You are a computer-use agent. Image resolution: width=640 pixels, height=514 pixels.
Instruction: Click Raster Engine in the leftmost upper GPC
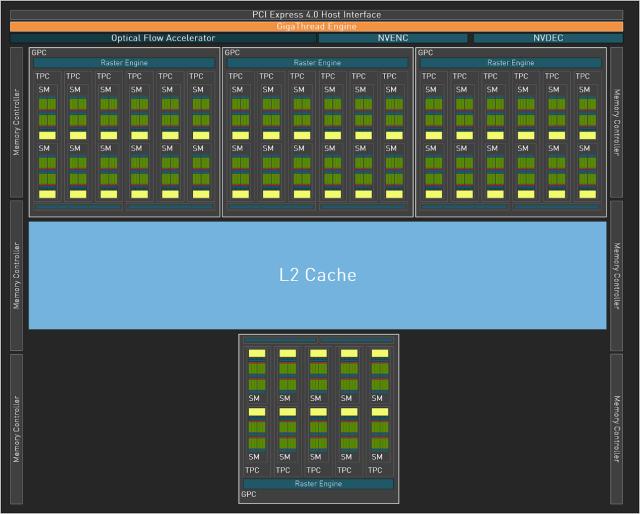click(x=124, y=63)
